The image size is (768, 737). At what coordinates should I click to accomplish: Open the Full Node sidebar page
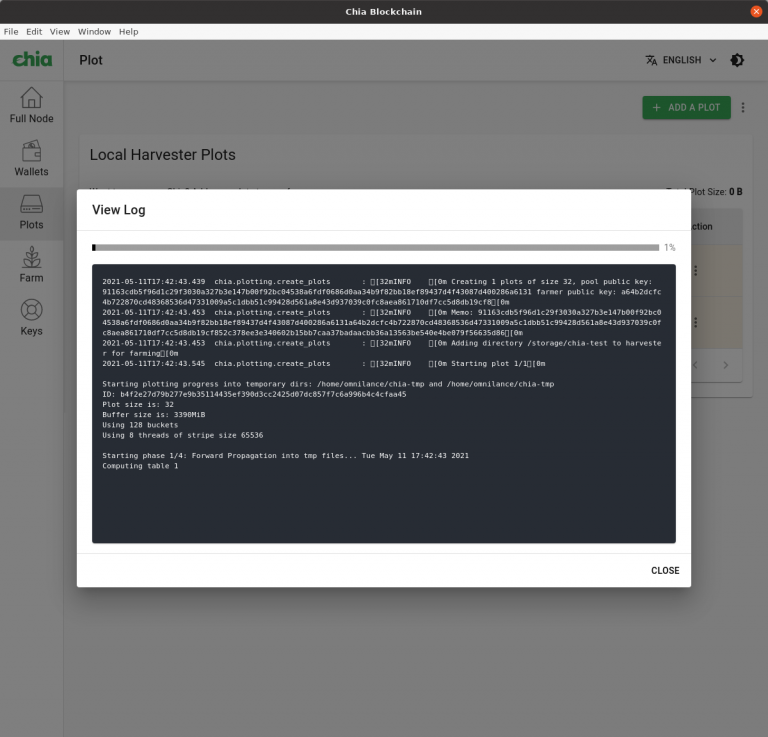click(x=31, y=105)
